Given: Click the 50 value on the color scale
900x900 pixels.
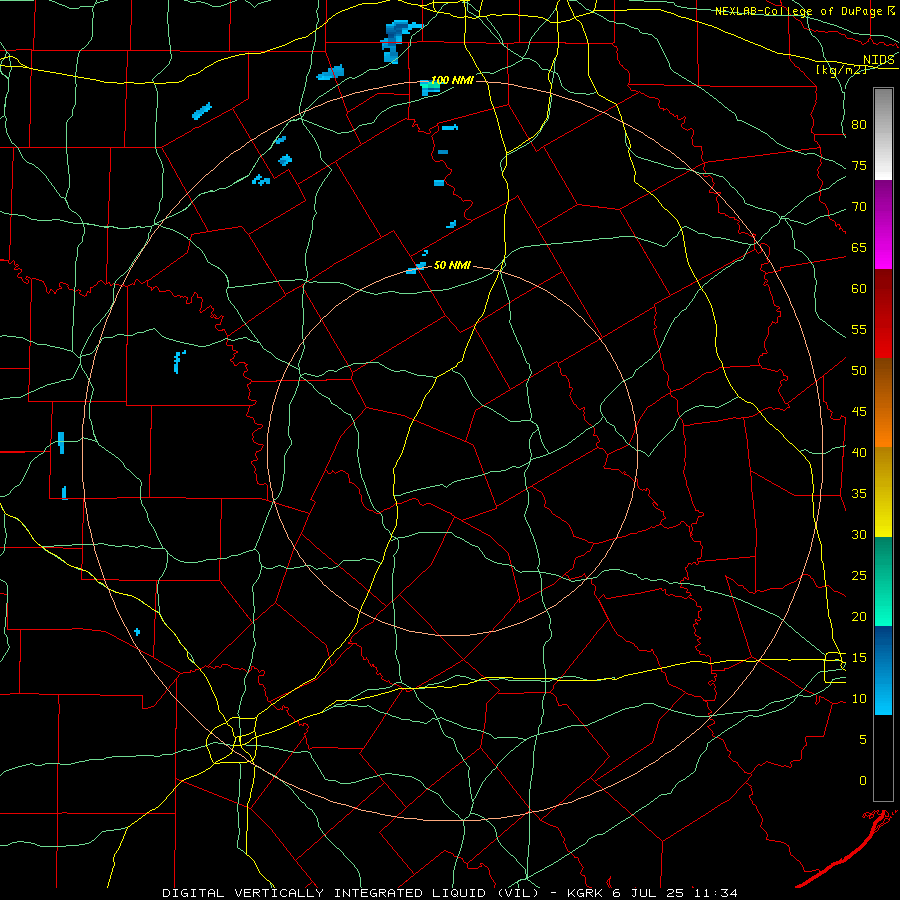Looking at the screenshot, I should point(859,371).
